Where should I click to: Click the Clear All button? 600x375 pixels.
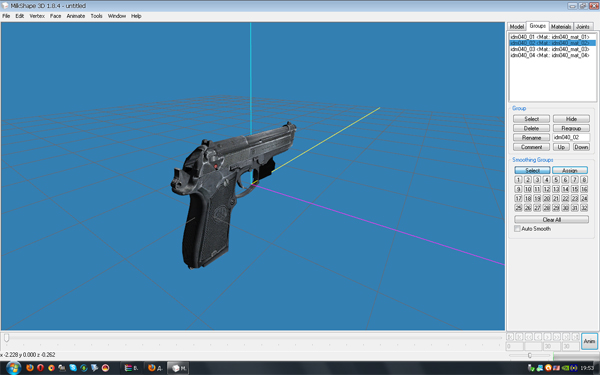point(551,220)
